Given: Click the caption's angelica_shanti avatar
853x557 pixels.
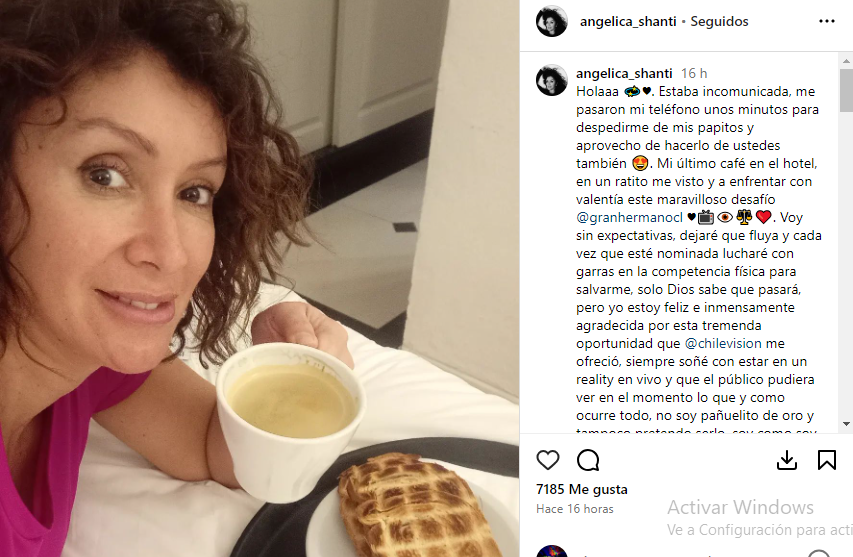Looking at the screenshot, I should coord(552,80).
